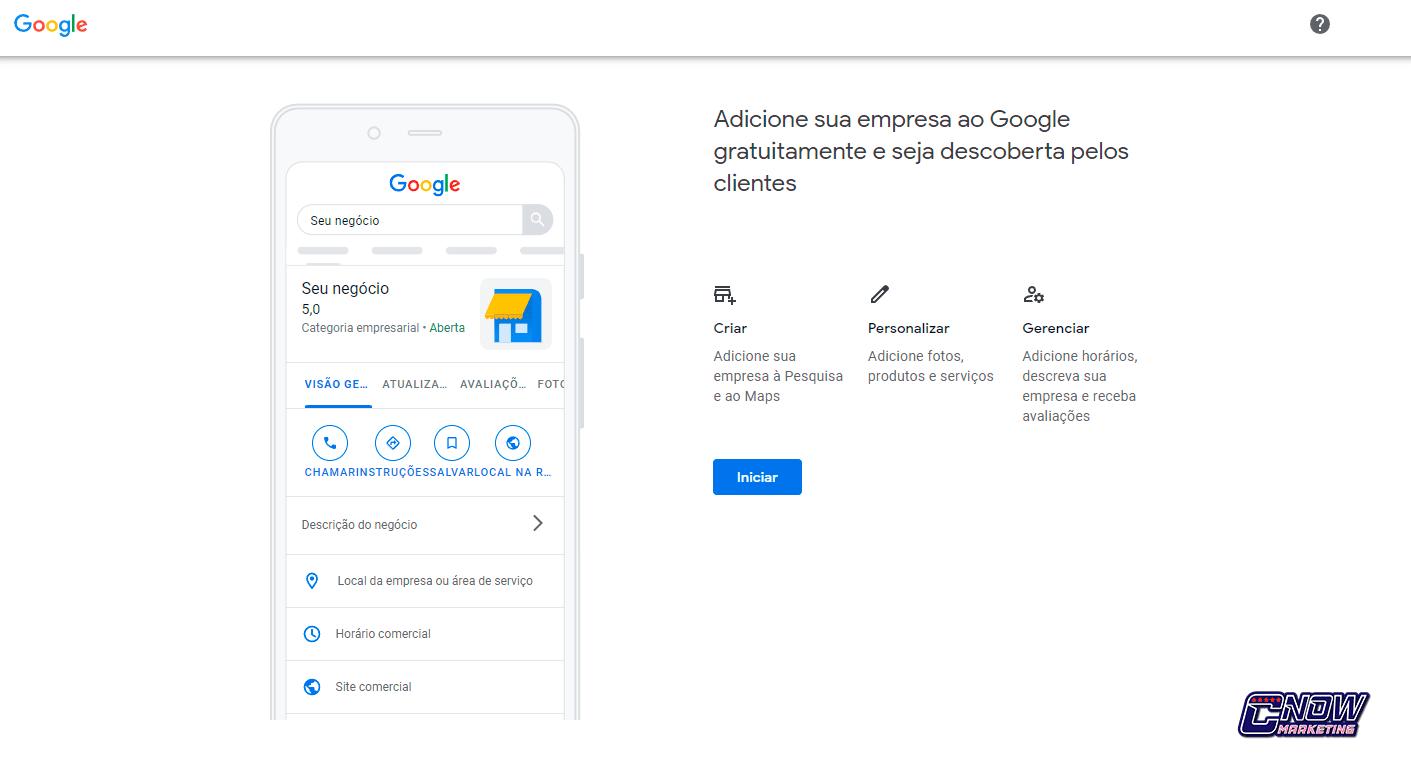Click the Local na rede globe icon

tap(513, 443)
